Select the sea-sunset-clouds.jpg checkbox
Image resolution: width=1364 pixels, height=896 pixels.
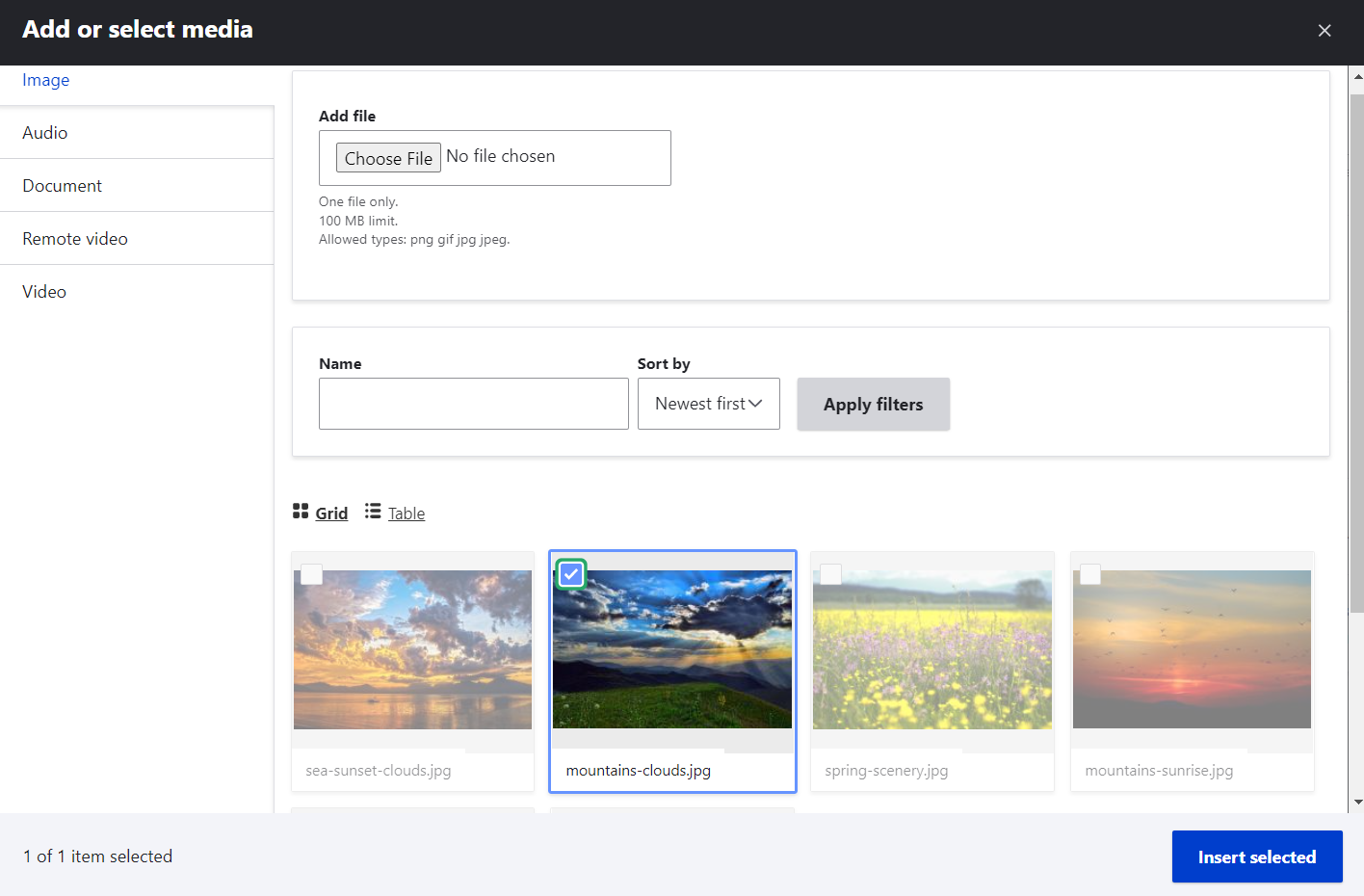tap(311, 574)
